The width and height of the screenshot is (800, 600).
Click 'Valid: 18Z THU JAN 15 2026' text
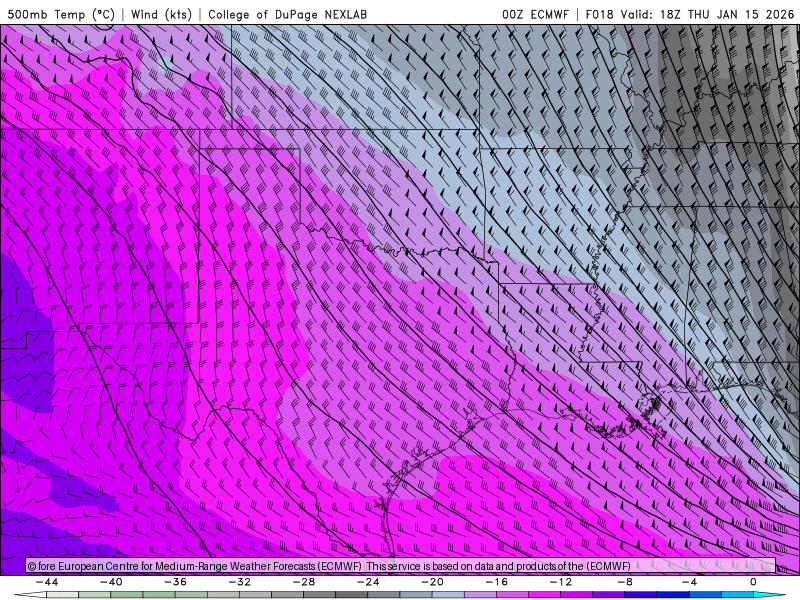(x=707, y=14)
